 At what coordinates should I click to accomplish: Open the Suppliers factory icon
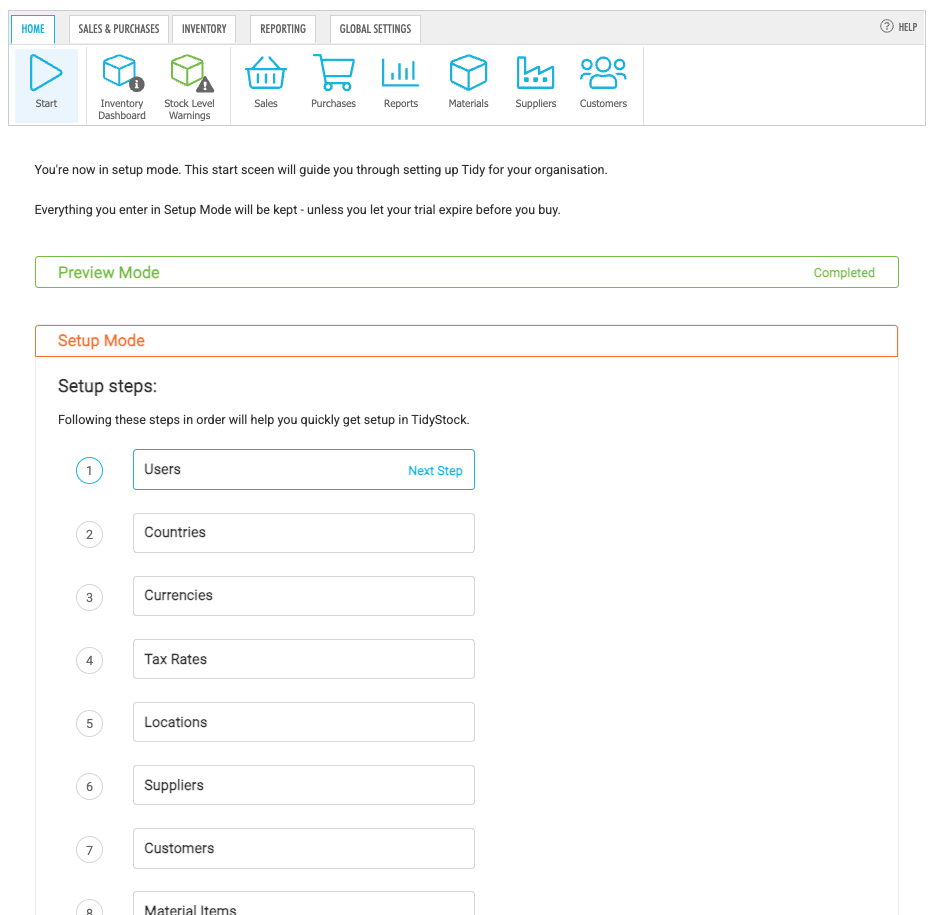point(536,73)
